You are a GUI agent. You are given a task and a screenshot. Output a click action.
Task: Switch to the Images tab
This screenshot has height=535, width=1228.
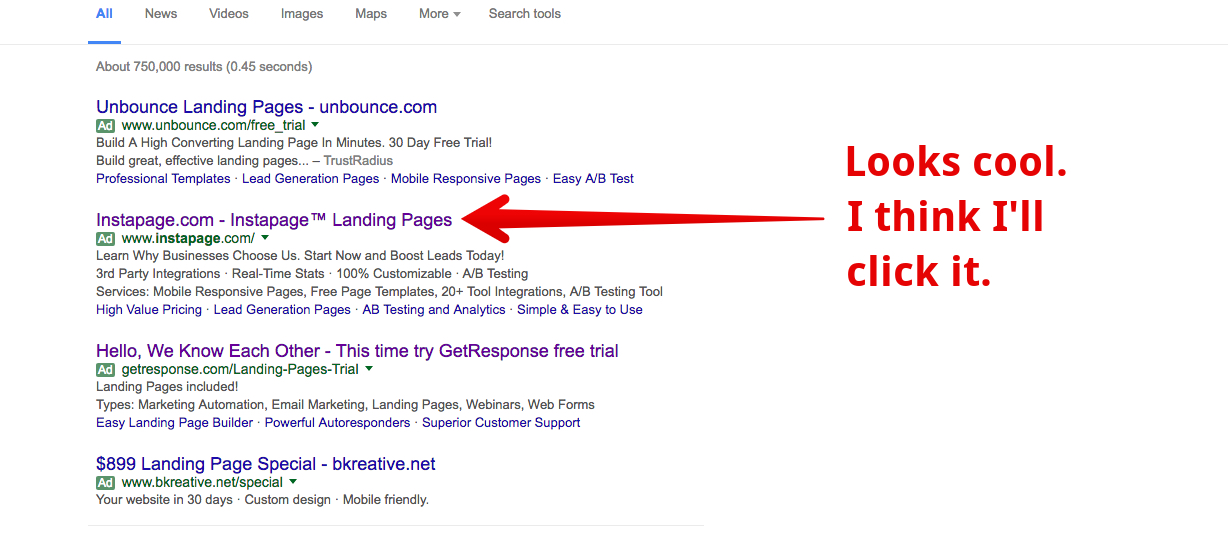coord(302,14)
